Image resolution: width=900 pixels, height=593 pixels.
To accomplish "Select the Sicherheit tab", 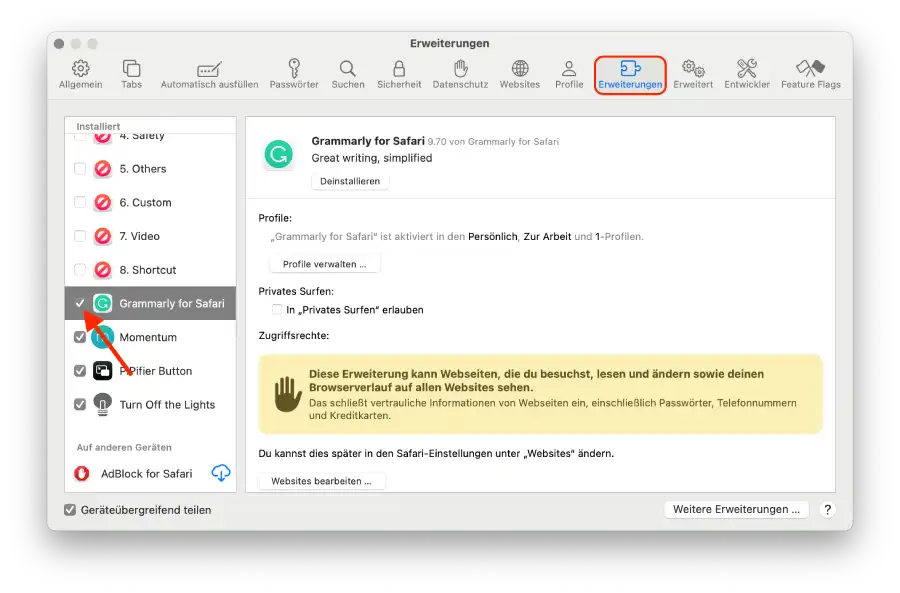I will pyautogui.click(x=399, y=74).
